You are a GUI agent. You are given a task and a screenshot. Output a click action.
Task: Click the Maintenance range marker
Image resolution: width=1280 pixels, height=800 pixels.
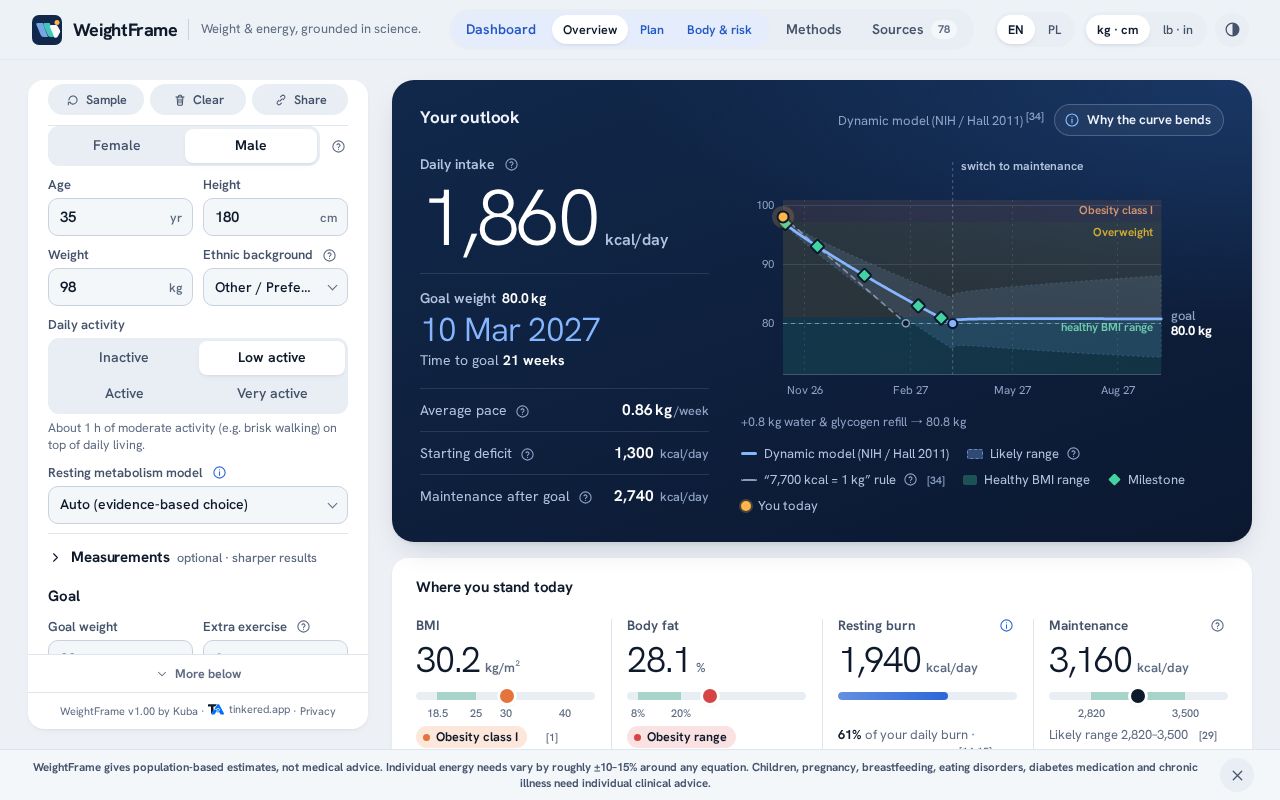coord(1137,696)
